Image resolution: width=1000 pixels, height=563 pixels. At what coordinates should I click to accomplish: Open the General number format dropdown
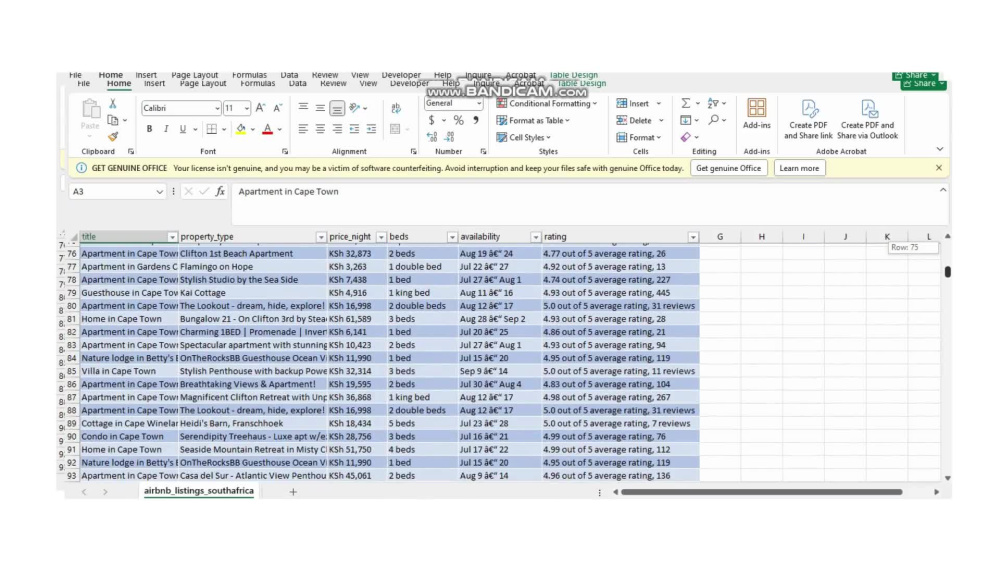(479, 103)
